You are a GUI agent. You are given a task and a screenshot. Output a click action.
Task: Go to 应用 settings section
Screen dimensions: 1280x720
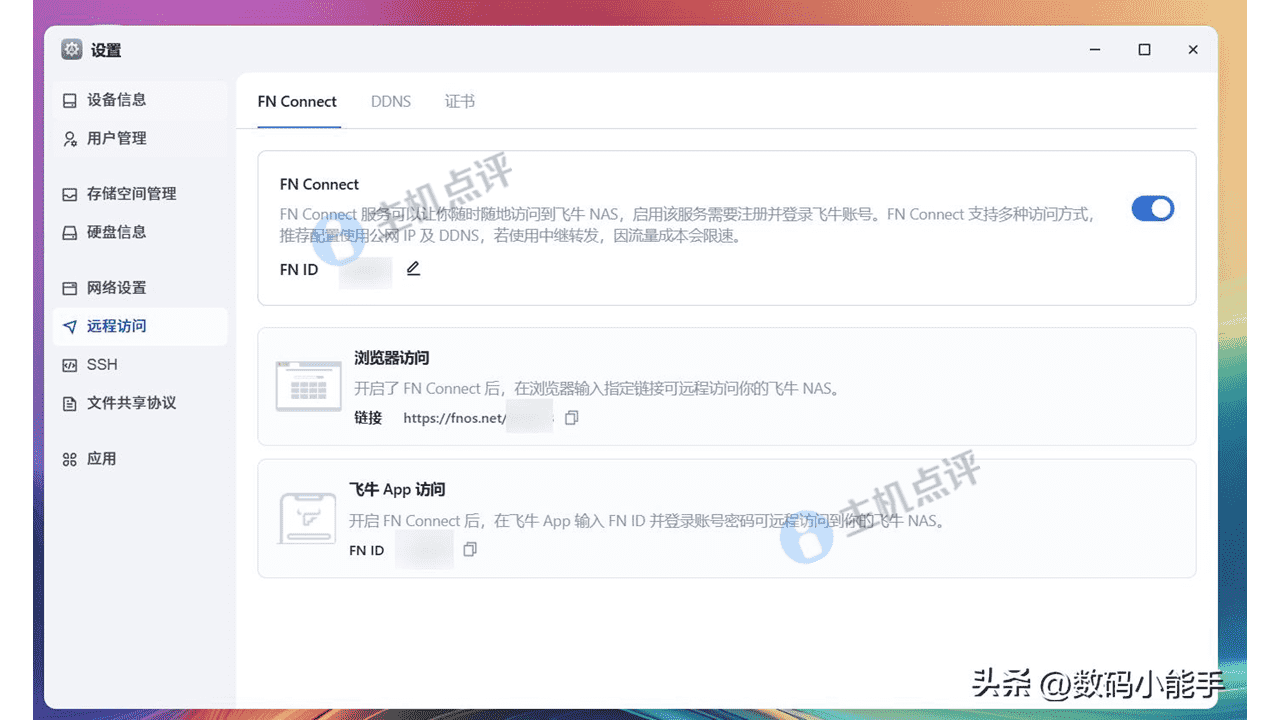[x=101, y=459]
